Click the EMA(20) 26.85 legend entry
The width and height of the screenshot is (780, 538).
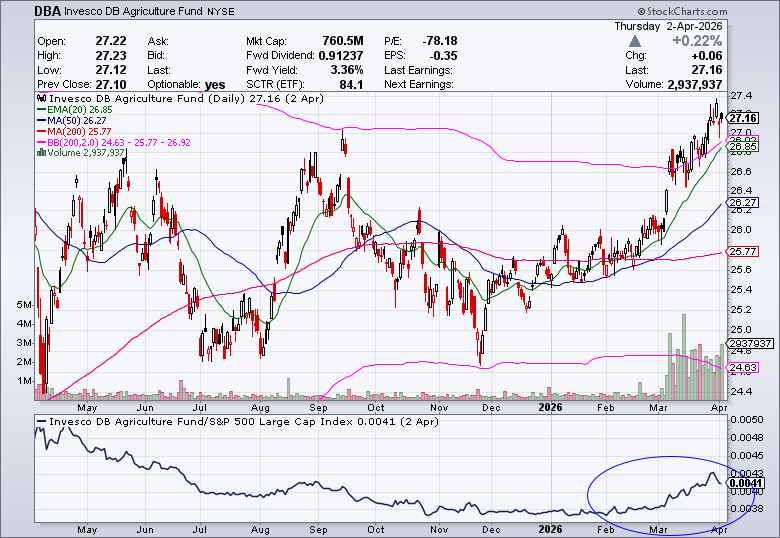click(75, 109)
